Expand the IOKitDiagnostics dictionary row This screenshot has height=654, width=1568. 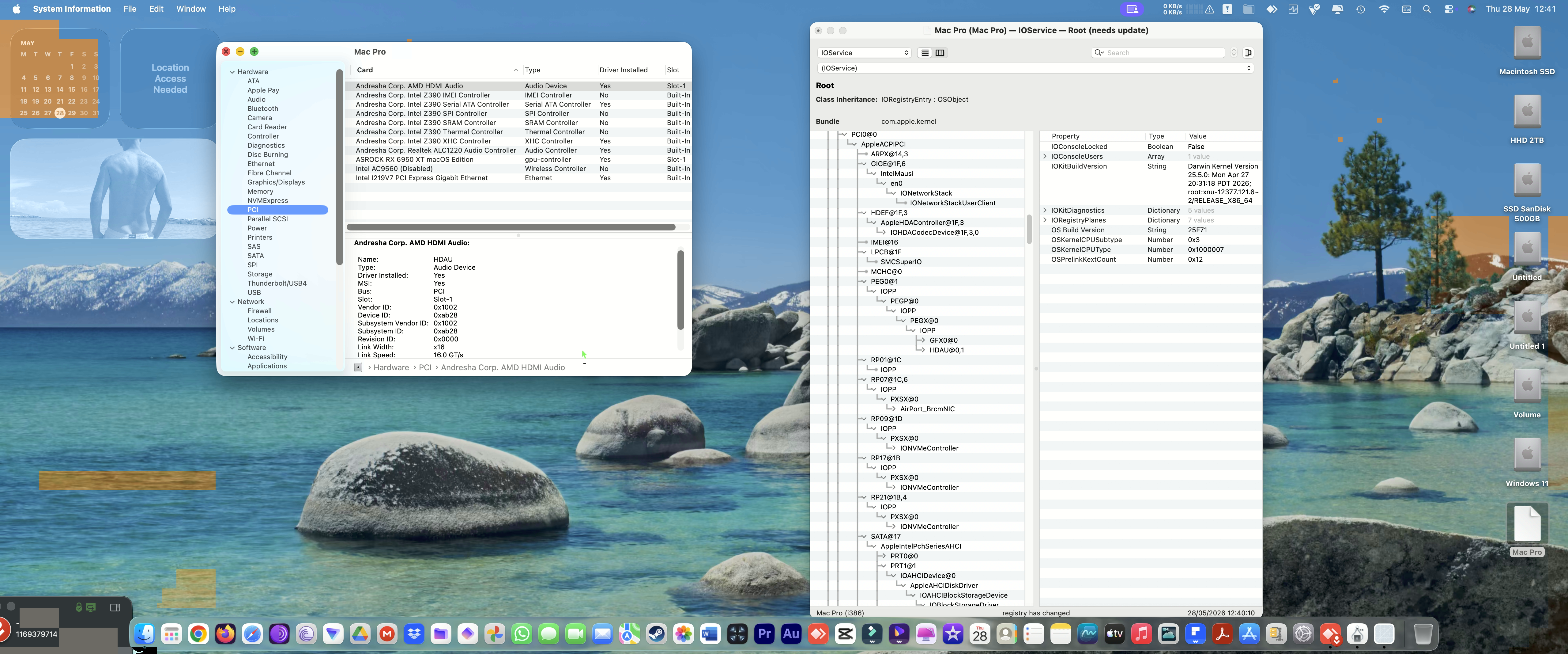[1045, 211]
